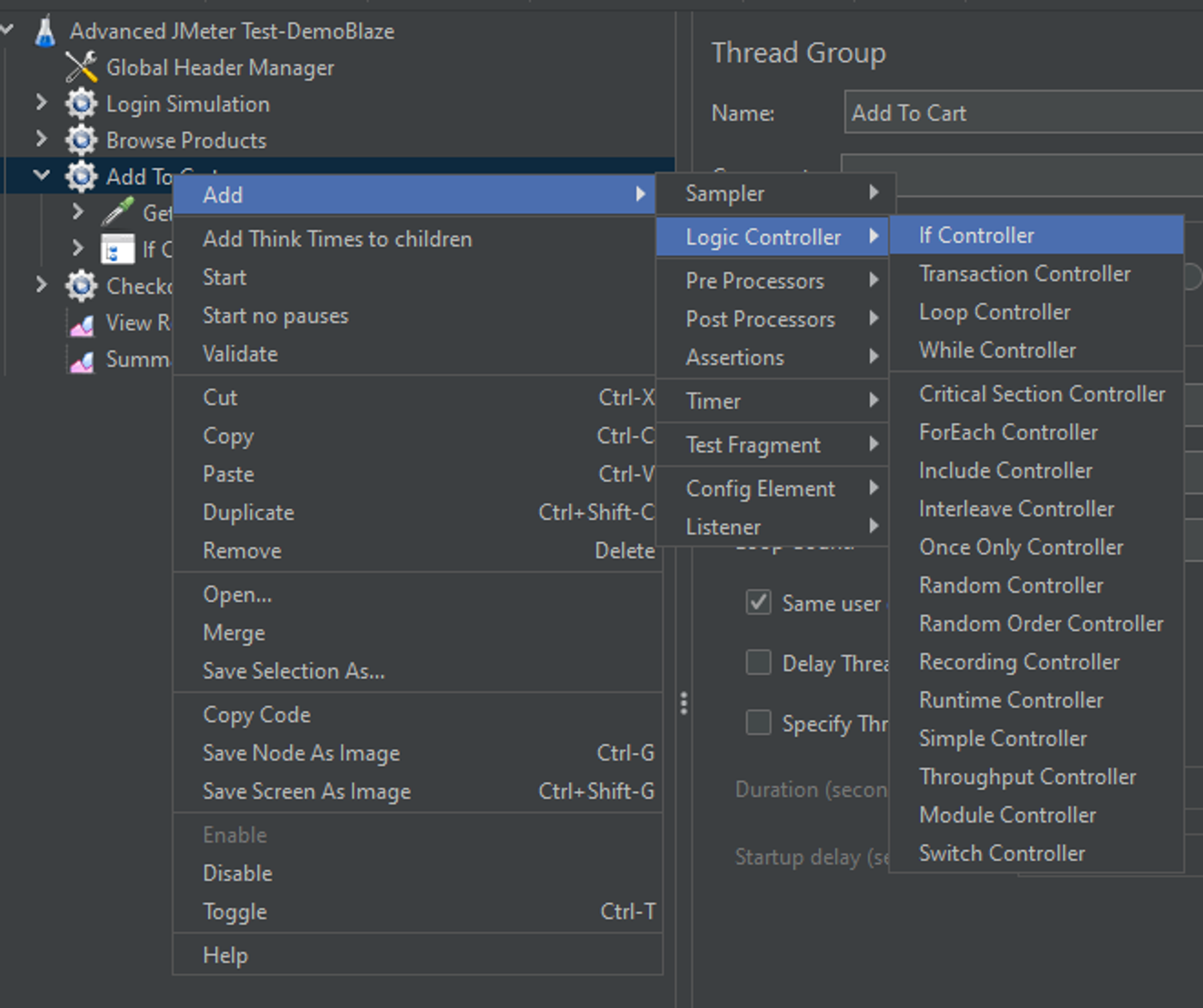Choose While Controller from the submenu
Image resolution: width=1203 pixels, height=1008 pixels.
[x=1036, y=350]
